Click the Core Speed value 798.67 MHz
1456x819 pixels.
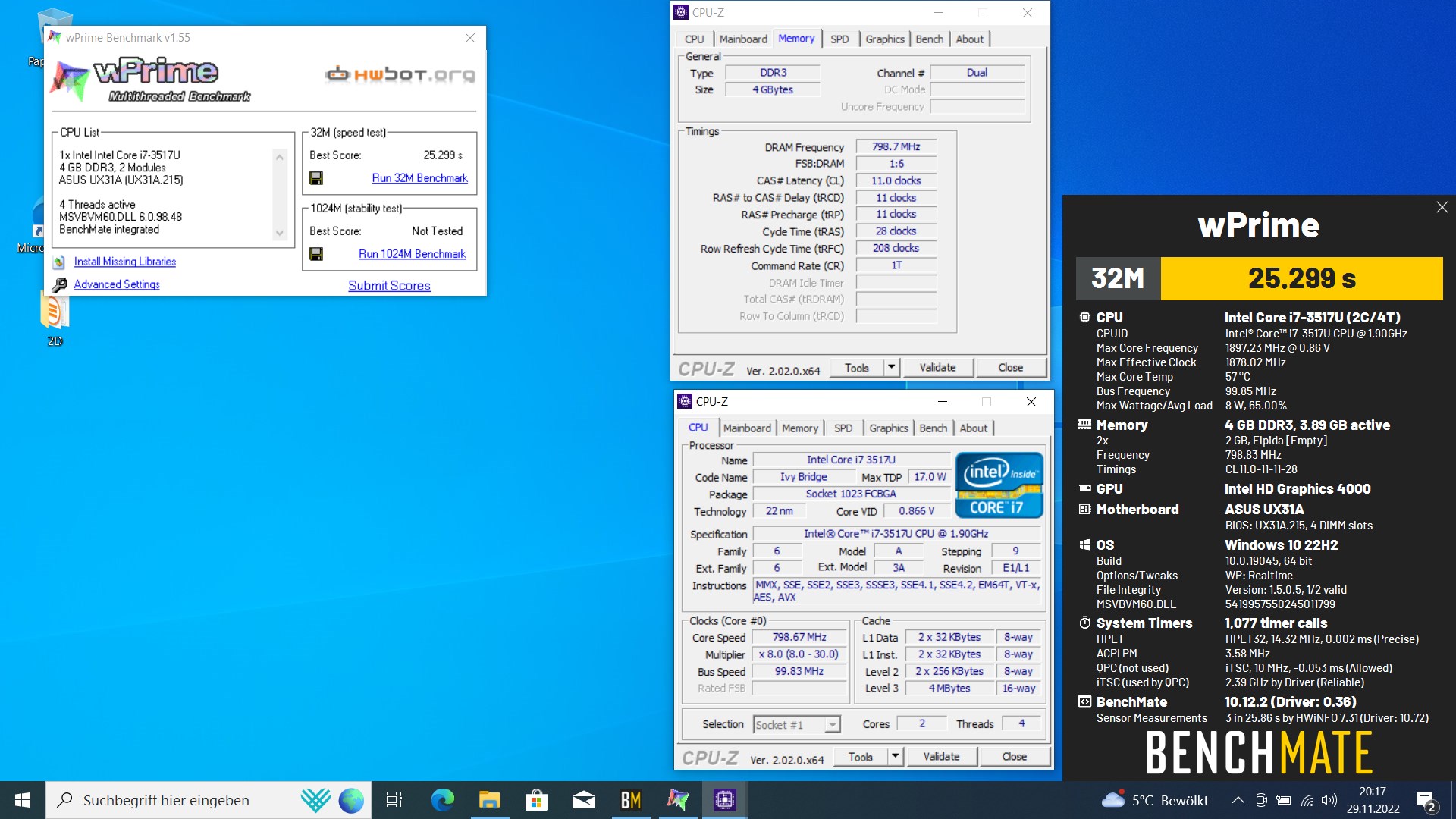[799, 638]
